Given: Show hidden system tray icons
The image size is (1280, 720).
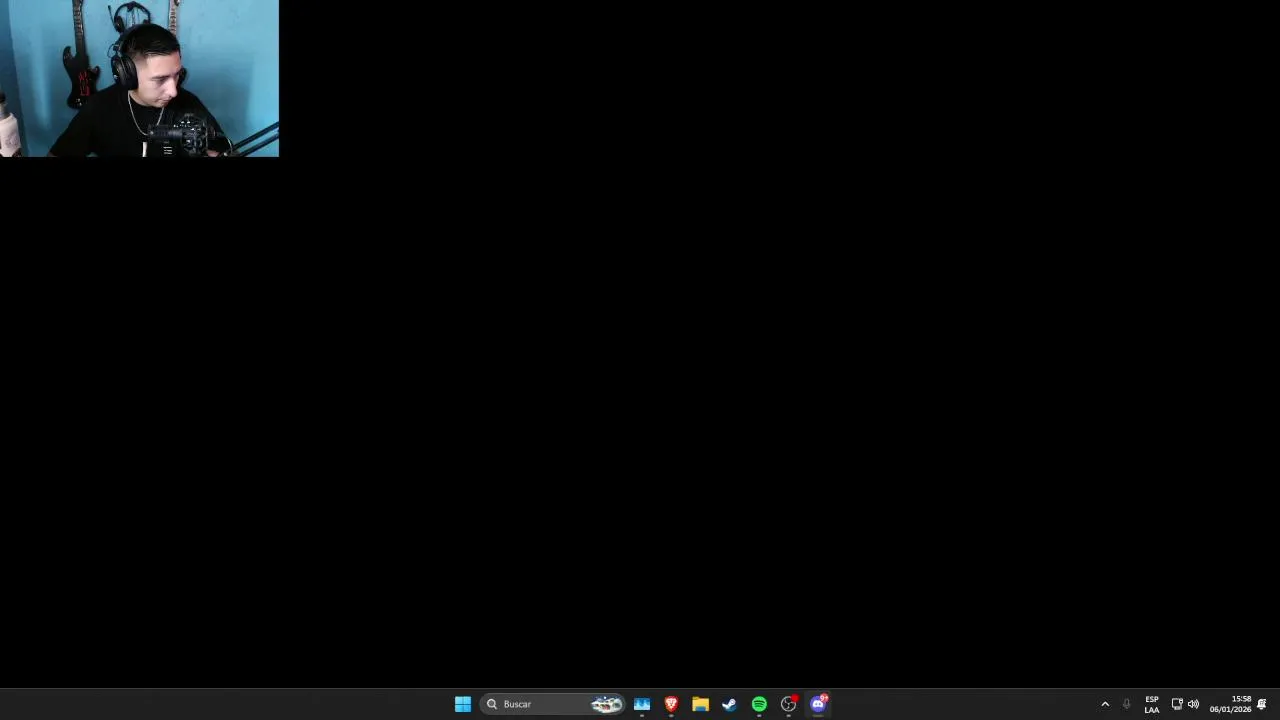Looking at the screenshot, I should (1105, 704).
